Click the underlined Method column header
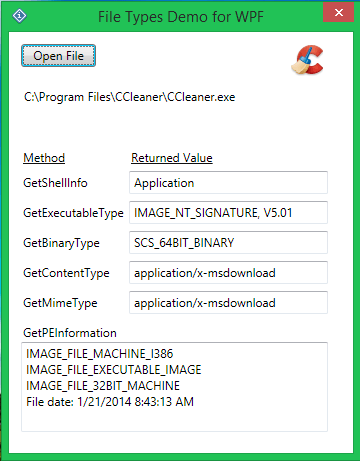 44,158
